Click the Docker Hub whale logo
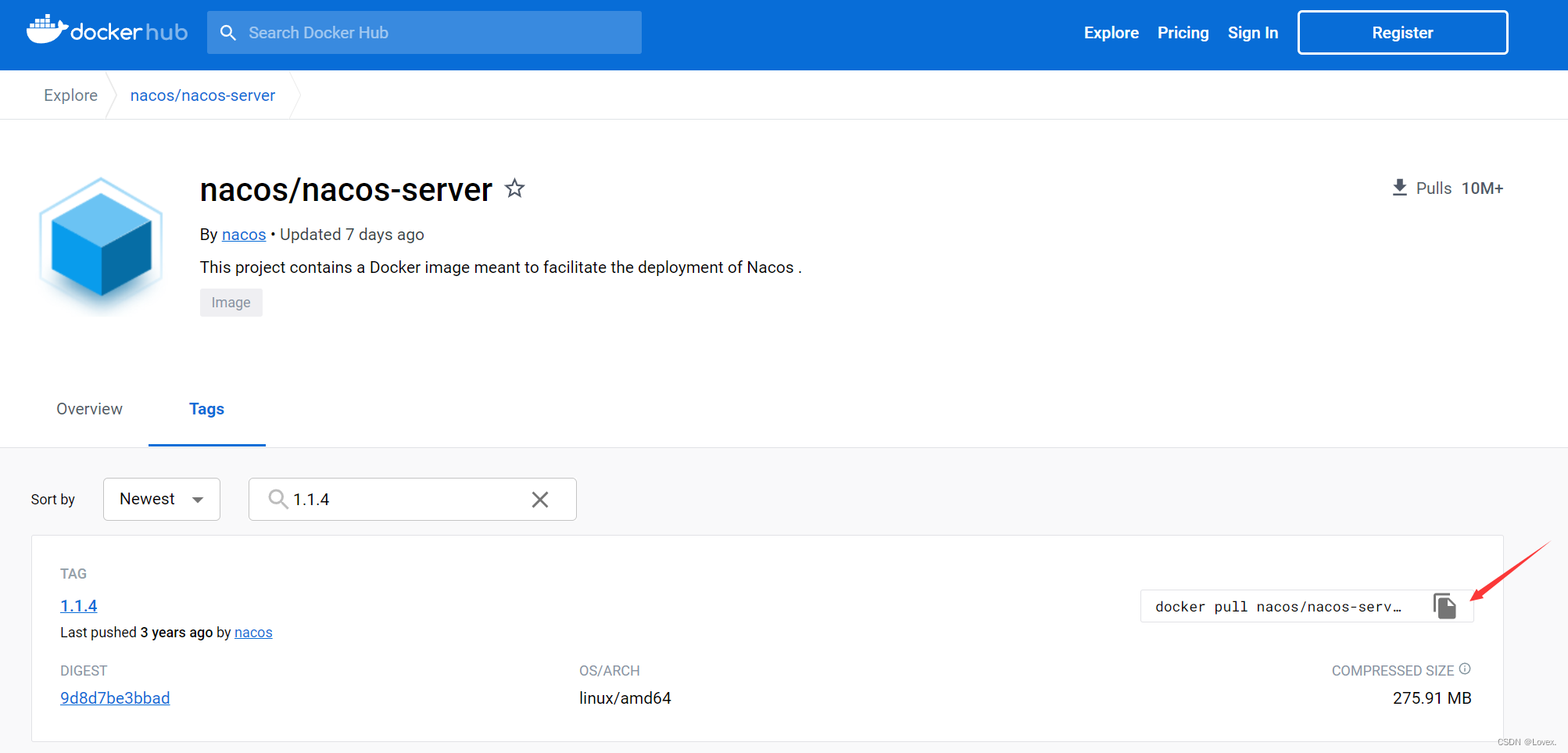Viewport: 1568px width, 753px height. [x=107, y=30]
